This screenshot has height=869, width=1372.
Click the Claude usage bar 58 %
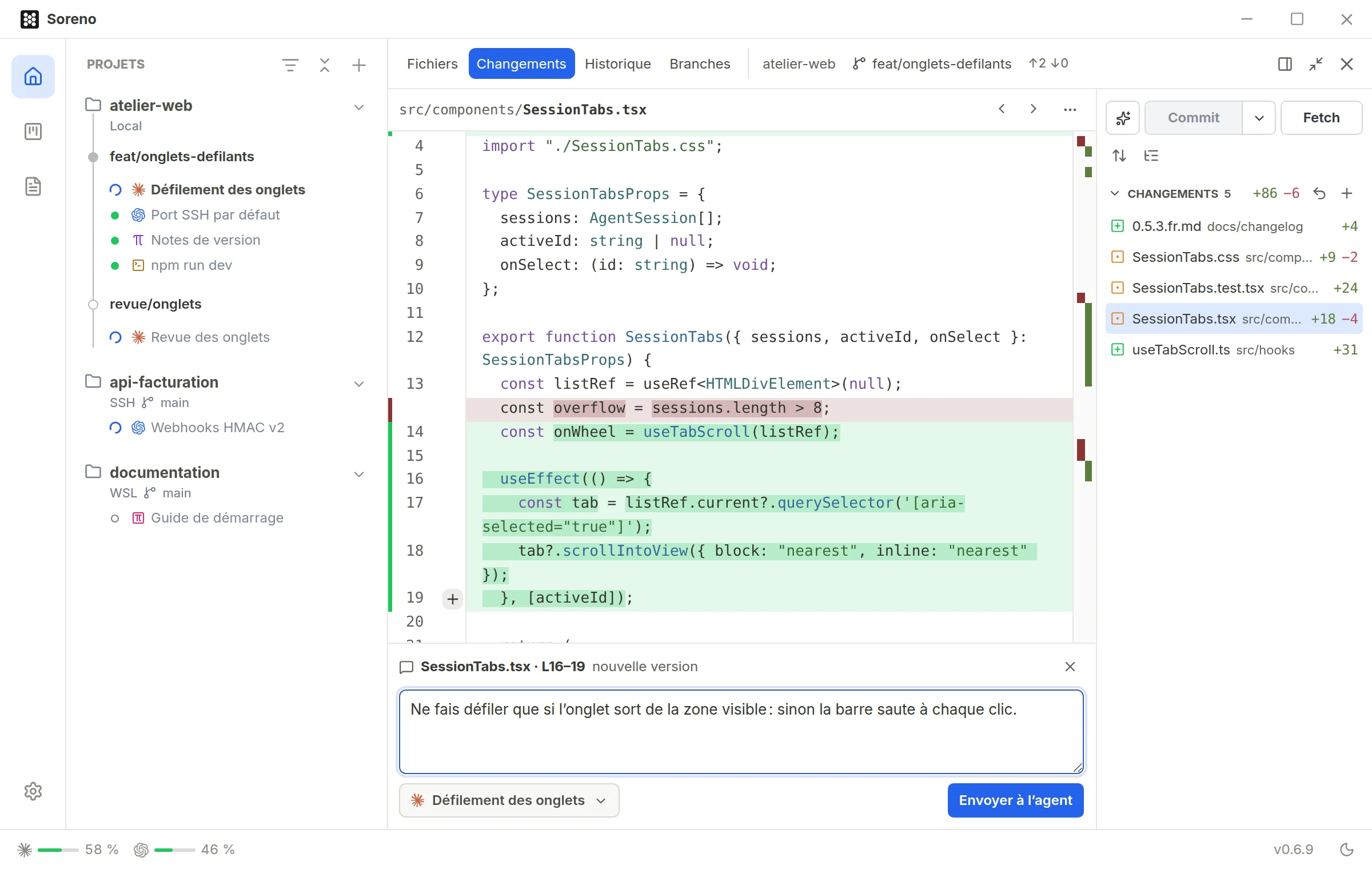point(68,850)
